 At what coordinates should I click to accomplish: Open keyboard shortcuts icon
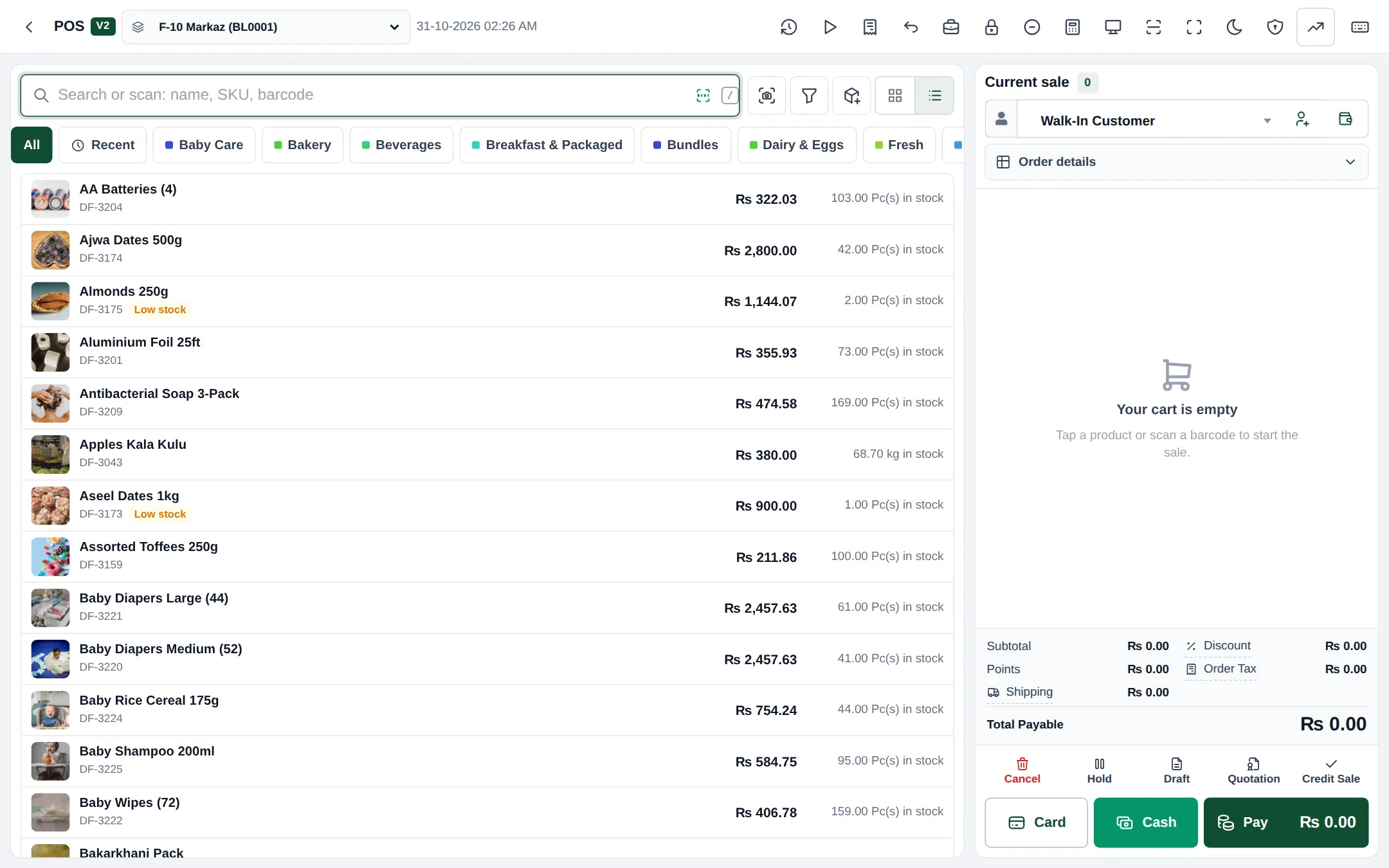pyautogui.click(x=1360, y=27)
